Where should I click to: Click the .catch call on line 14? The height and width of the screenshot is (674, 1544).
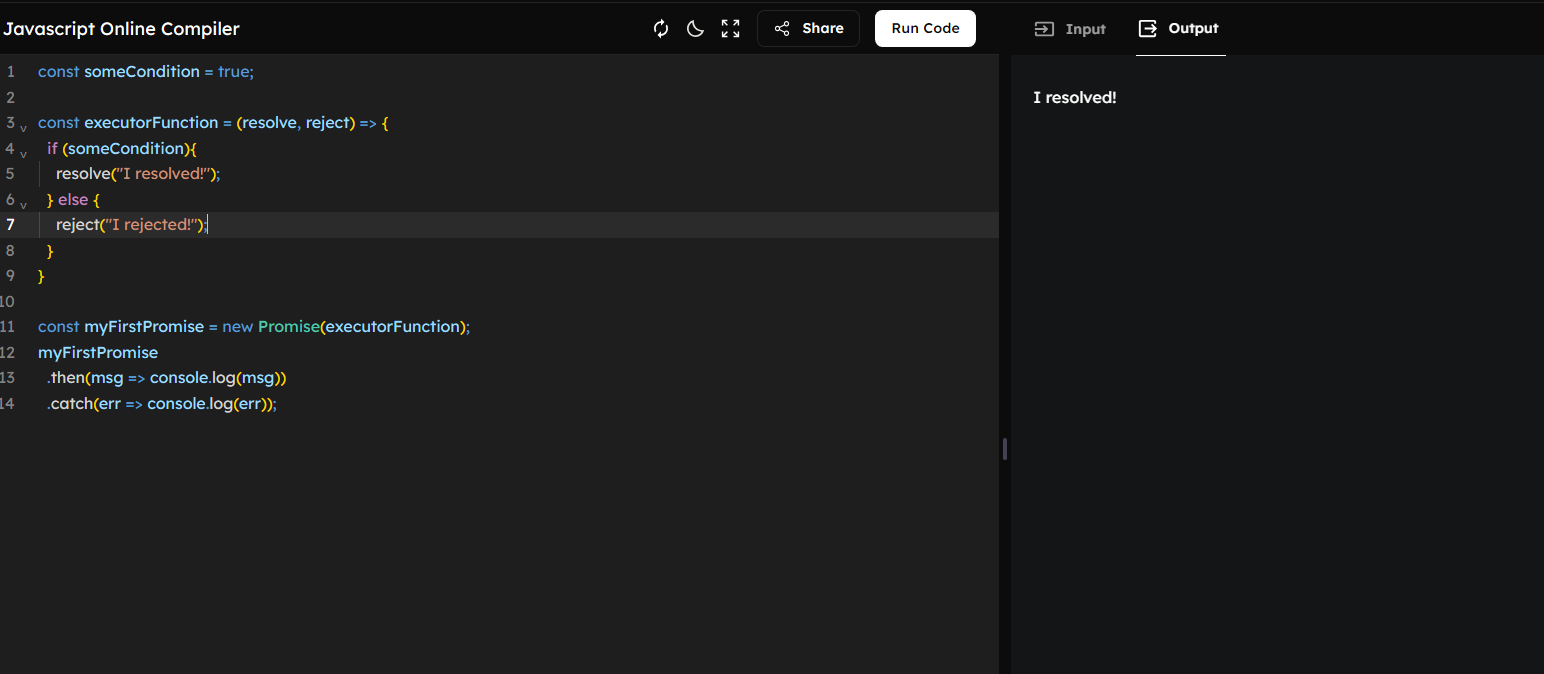click(x=70, y=404)
